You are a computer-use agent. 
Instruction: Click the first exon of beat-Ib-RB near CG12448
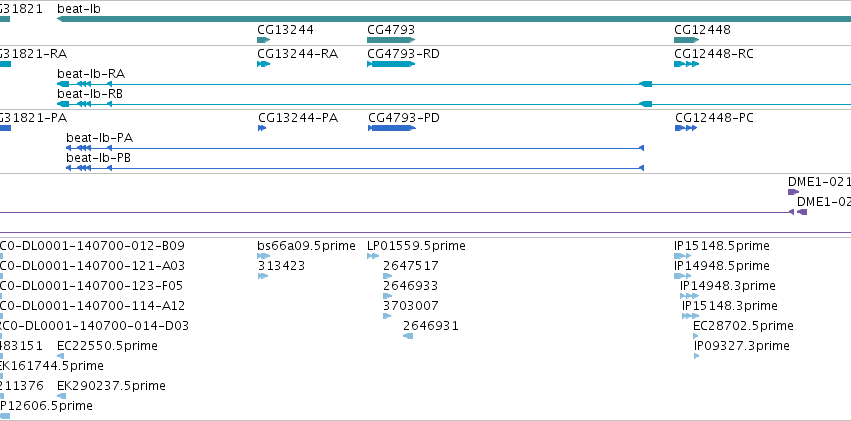tap(645, 104)
